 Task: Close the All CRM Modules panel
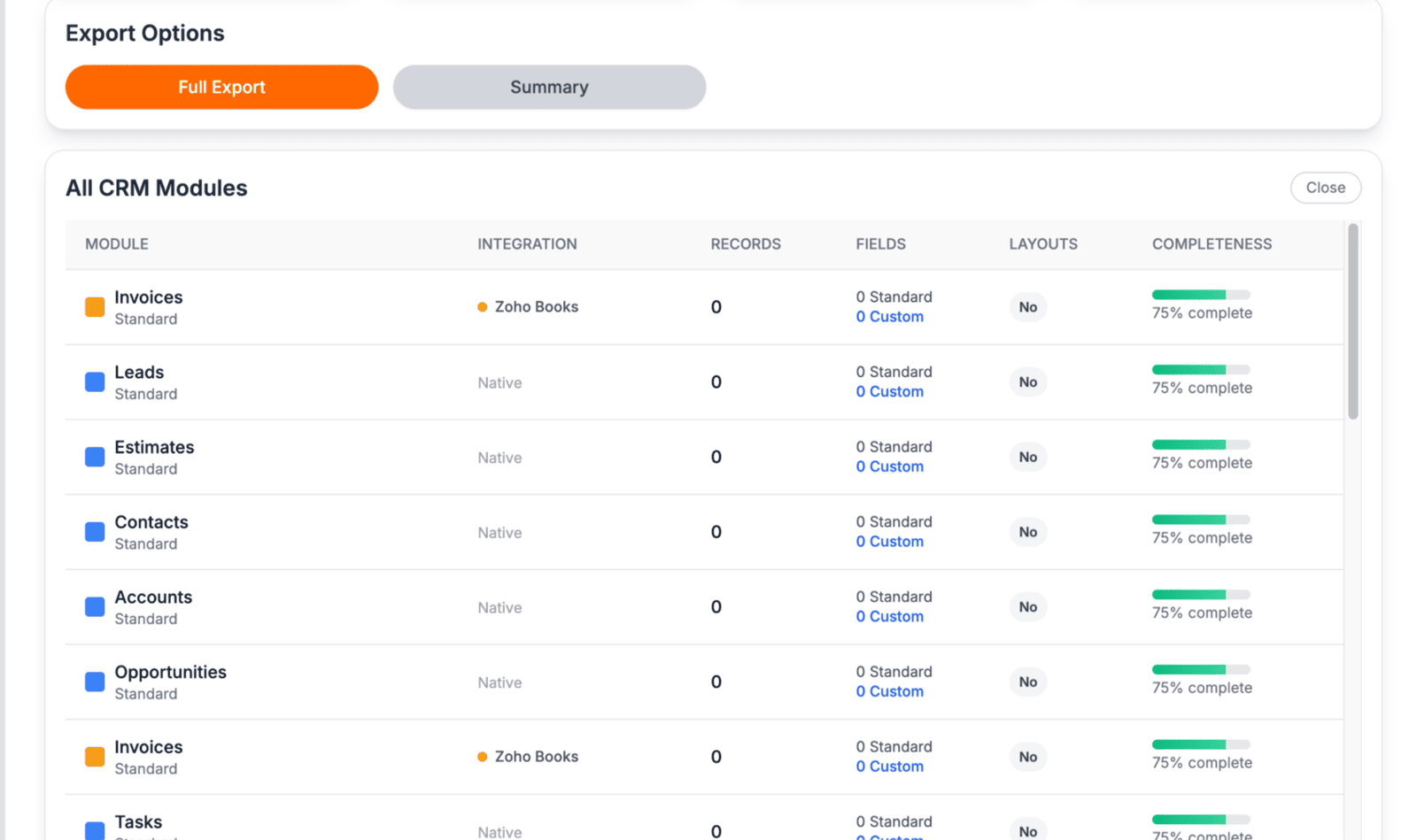tap(1325, 188)
